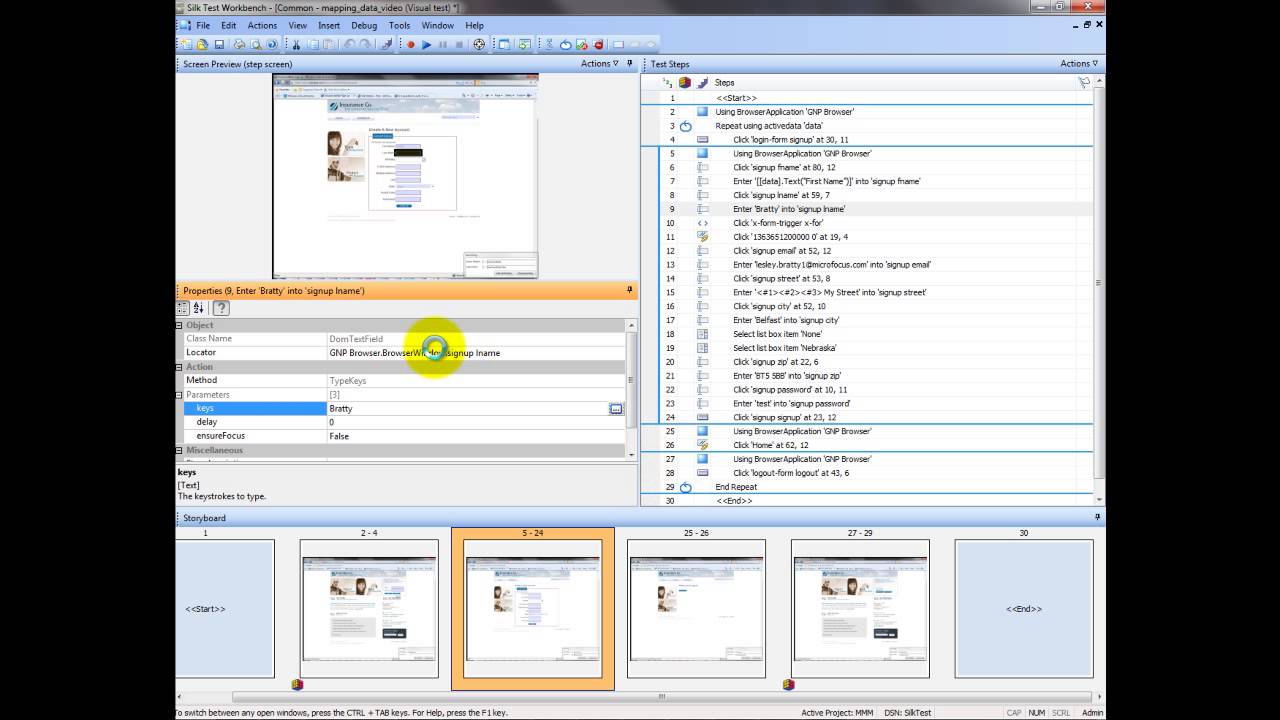Pin the Storyboard panel with pushpin
1280x720 pixels.
pyautogui.click(x=1097, y=517)
